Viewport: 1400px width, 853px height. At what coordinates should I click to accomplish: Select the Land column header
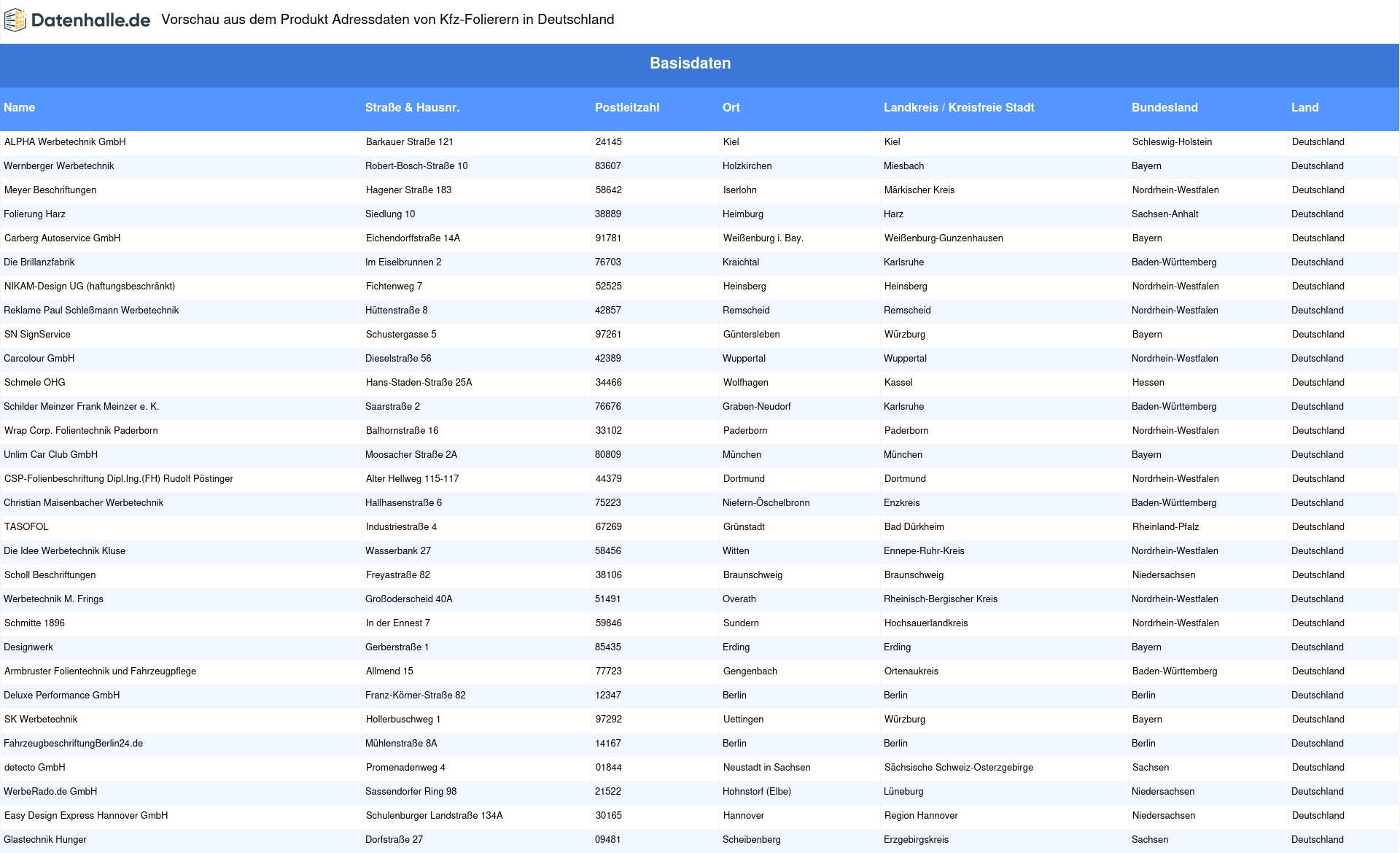coord(1304,107)
